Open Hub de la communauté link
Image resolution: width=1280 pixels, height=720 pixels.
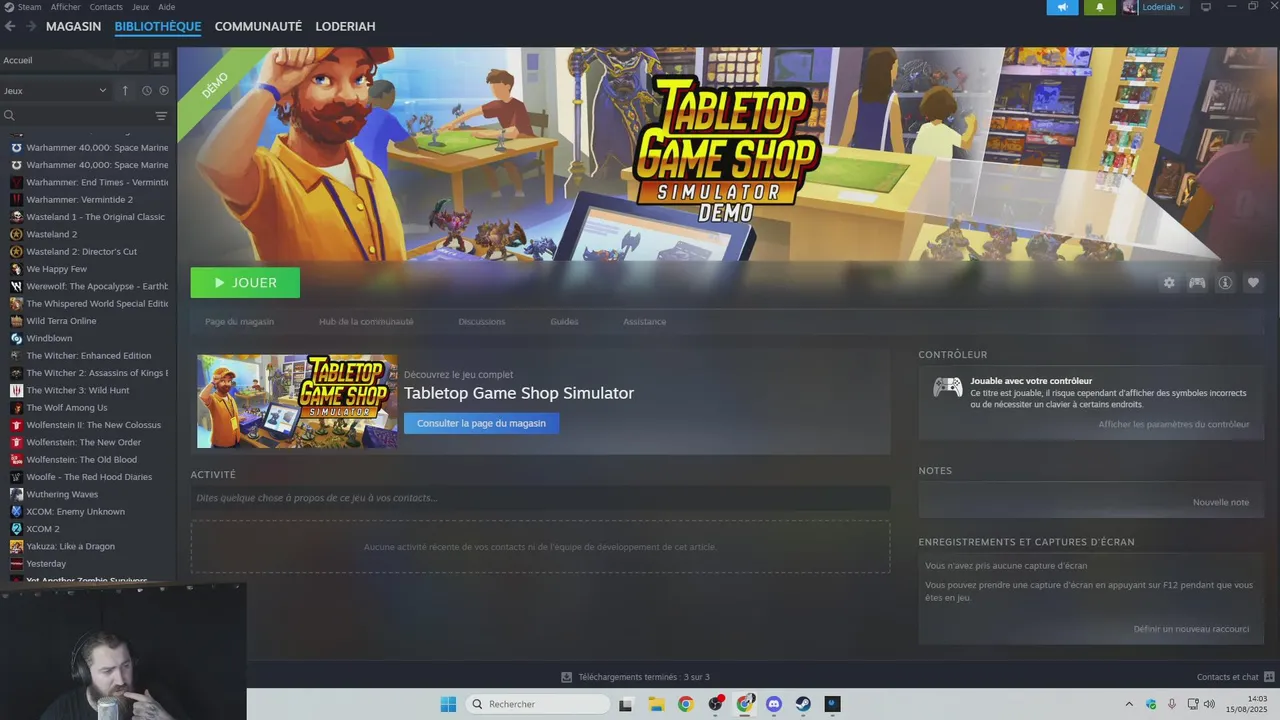coord(366,322)
